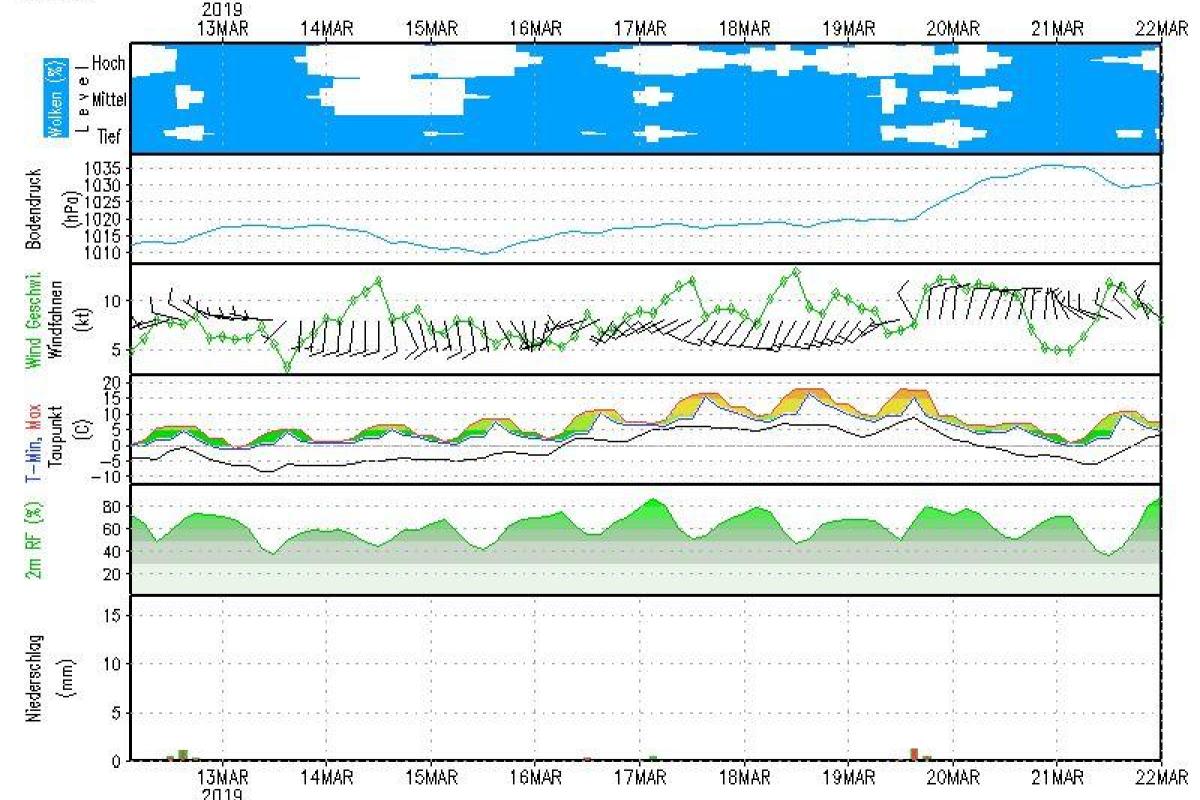This screenshot has width=1200, height=800.
Task: Select the 'Mittel' cloud level label
Action: pyautogui.click(x=109, y=99)
